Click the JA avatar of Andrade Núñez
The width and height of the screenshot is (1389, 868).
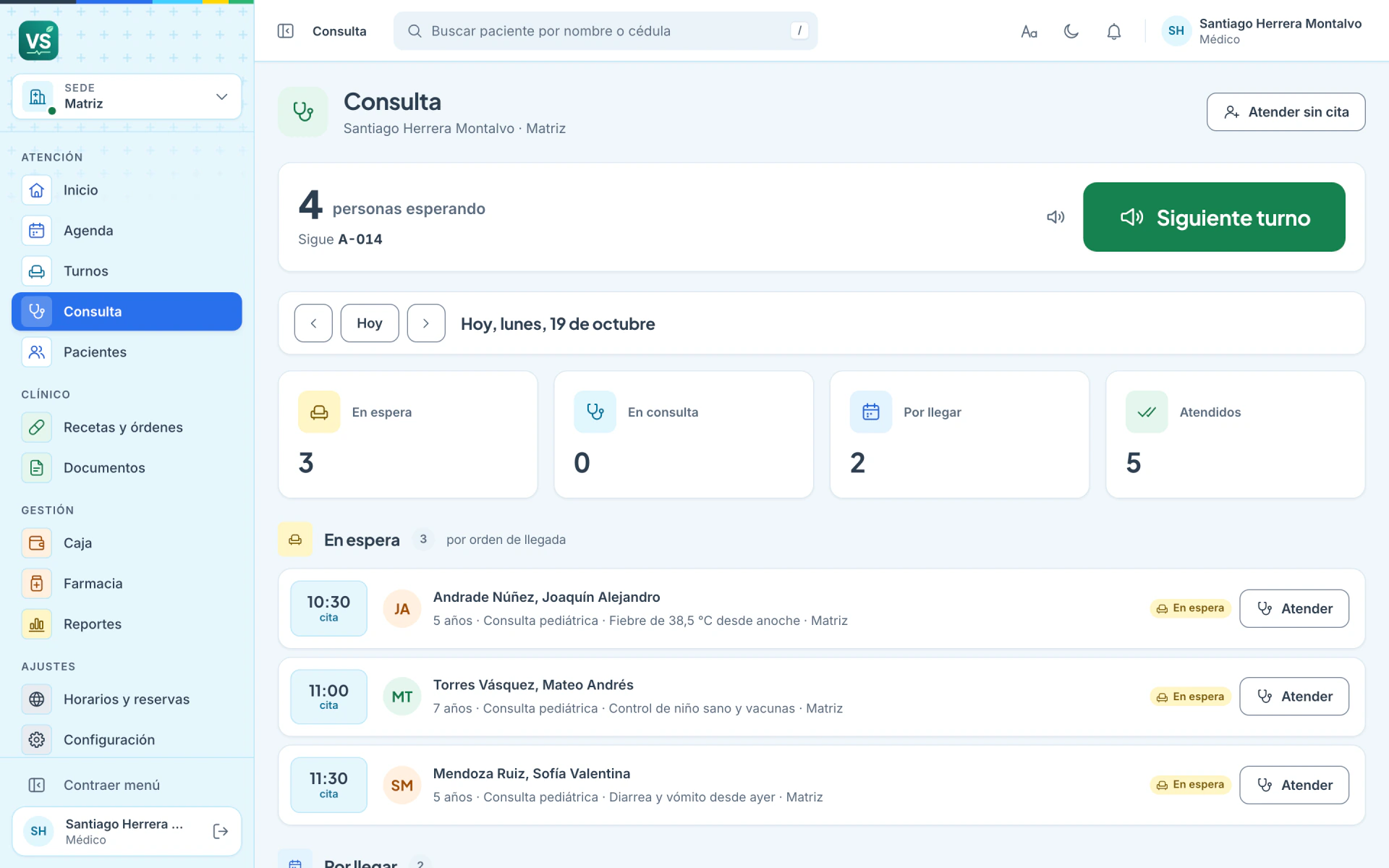(x=402, y=609)
